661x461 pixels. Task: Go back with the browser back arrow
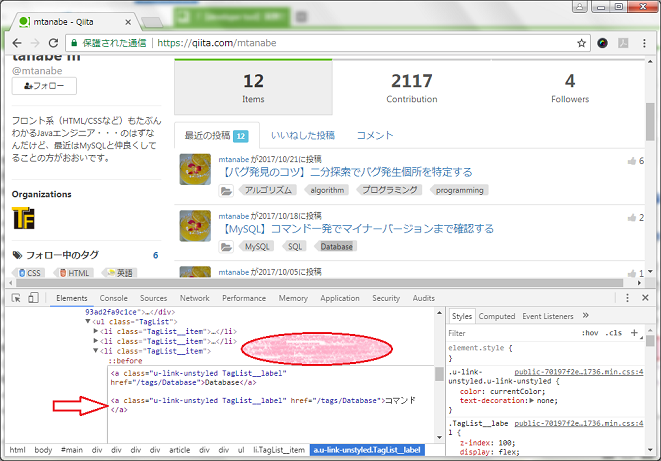click(x=17, y=43)
